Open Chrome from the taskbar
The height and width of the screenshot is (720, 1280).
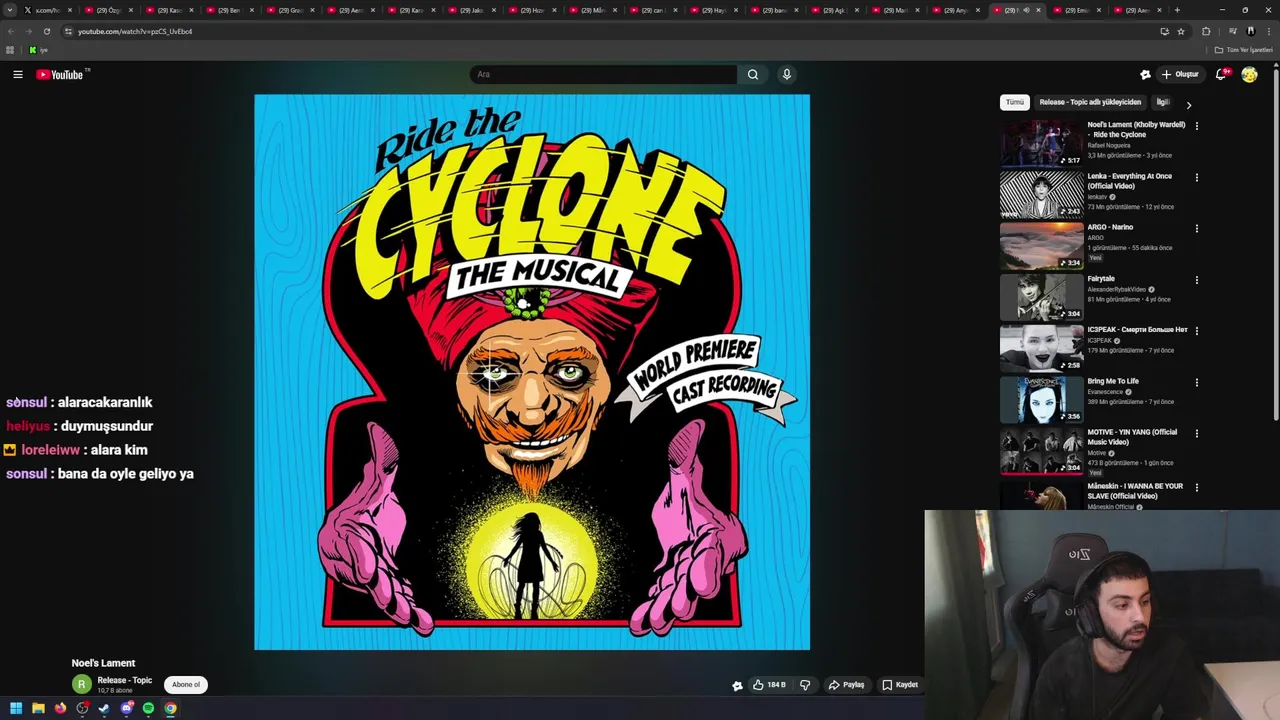click(x=170, y=708)
